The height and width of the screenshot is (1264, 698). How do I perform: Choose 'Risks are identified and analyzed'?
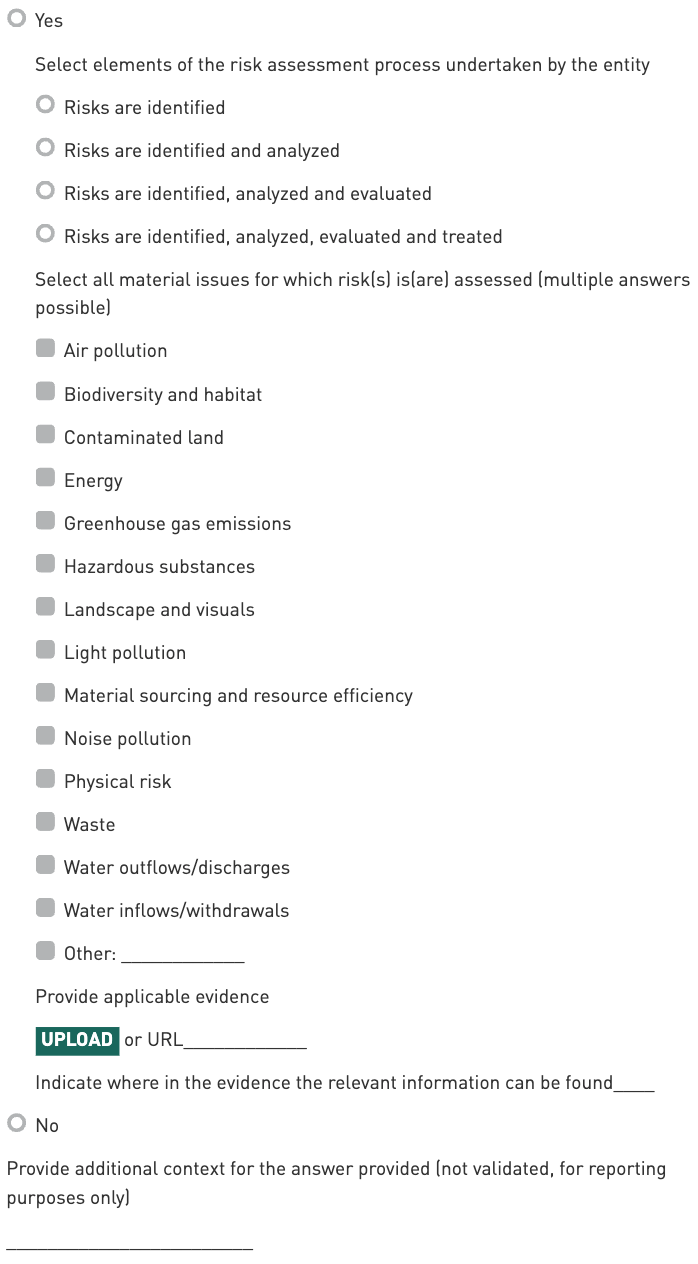(x=45, y=148)
